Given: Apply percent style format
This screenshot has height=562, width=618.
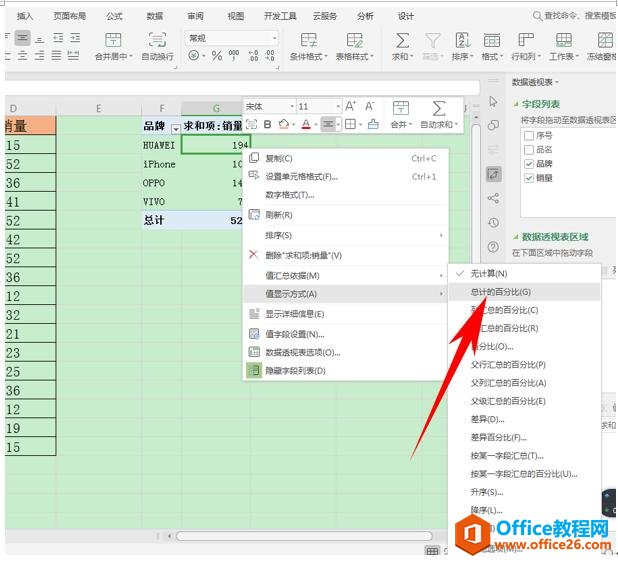Looking at the screenshot, I should coord(216,56).
